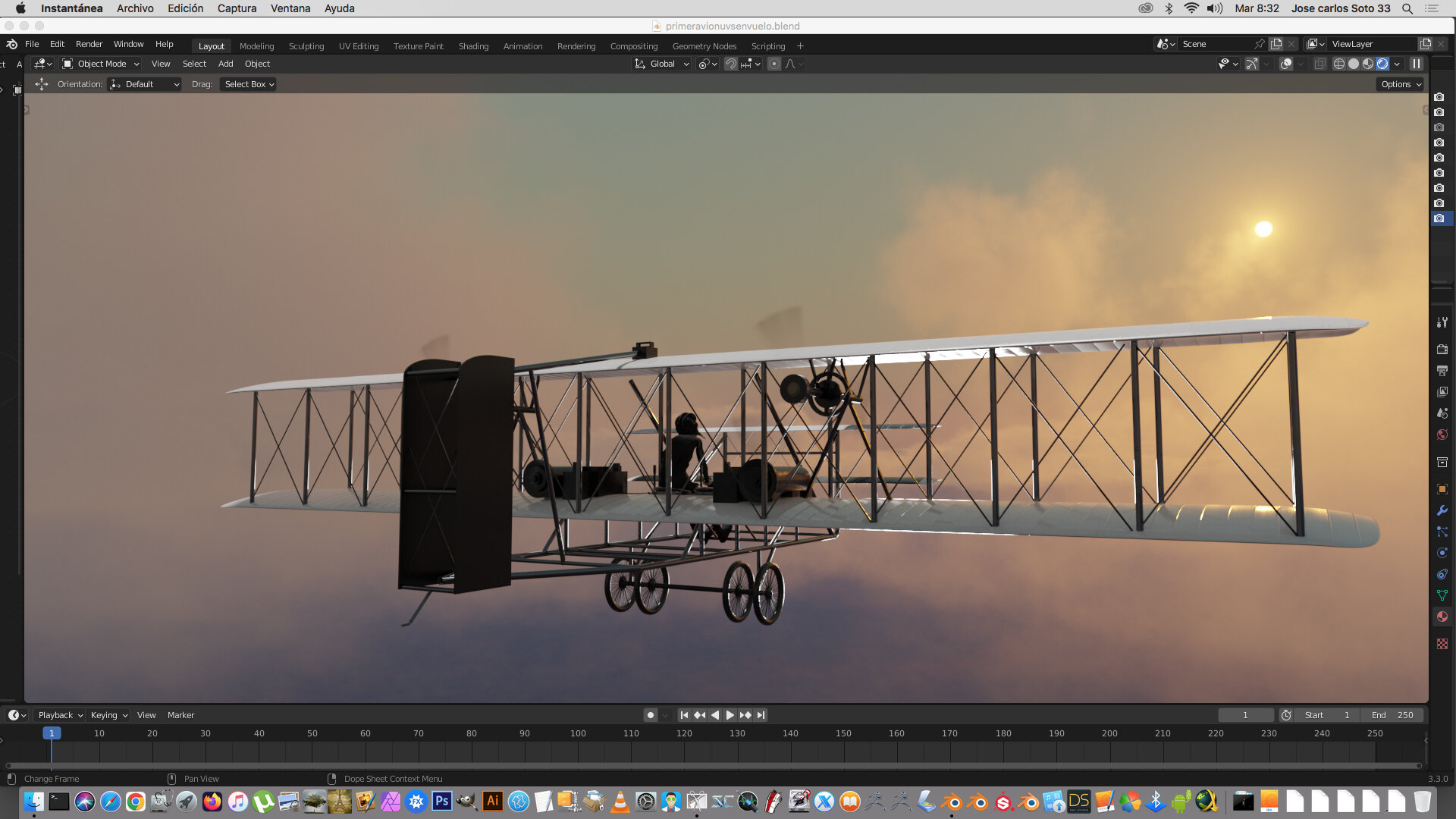The width and height of the screenshot is (1456, 819).
Task: Open the Global transform orientation dropdown
Action: point(662,64)
